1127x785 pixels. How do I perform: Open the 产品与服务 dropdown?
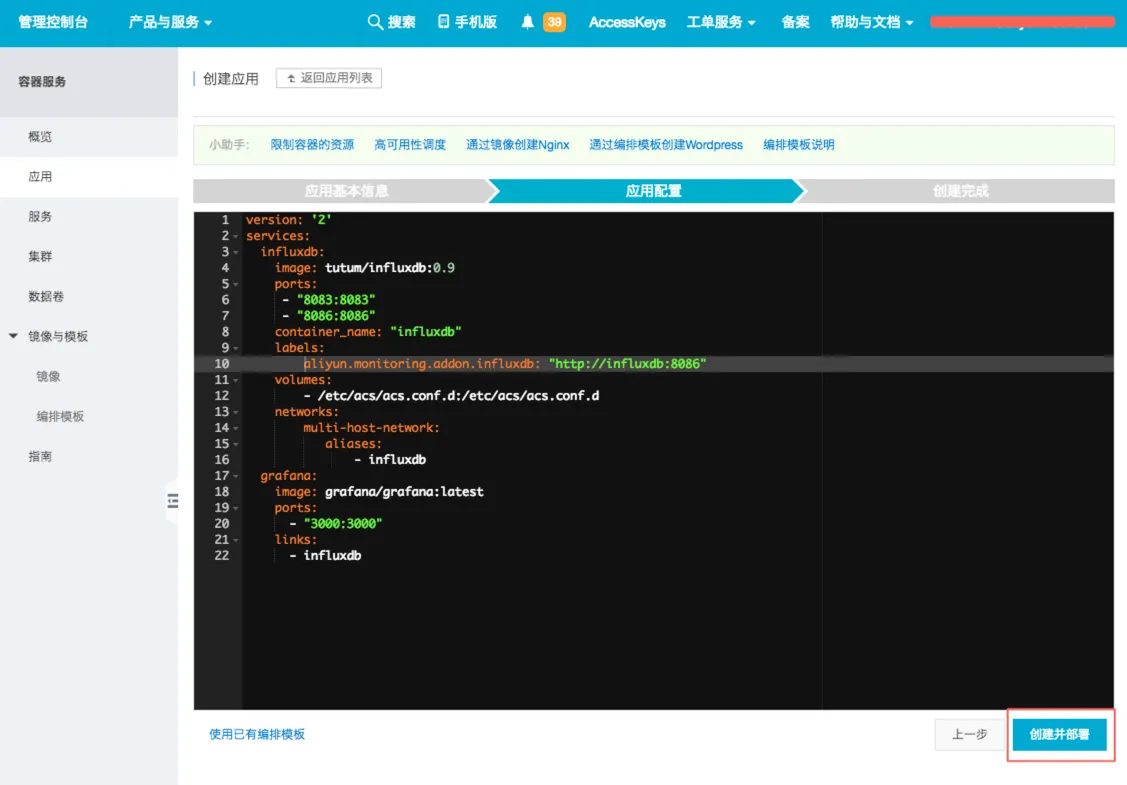[x=170, y=22]
